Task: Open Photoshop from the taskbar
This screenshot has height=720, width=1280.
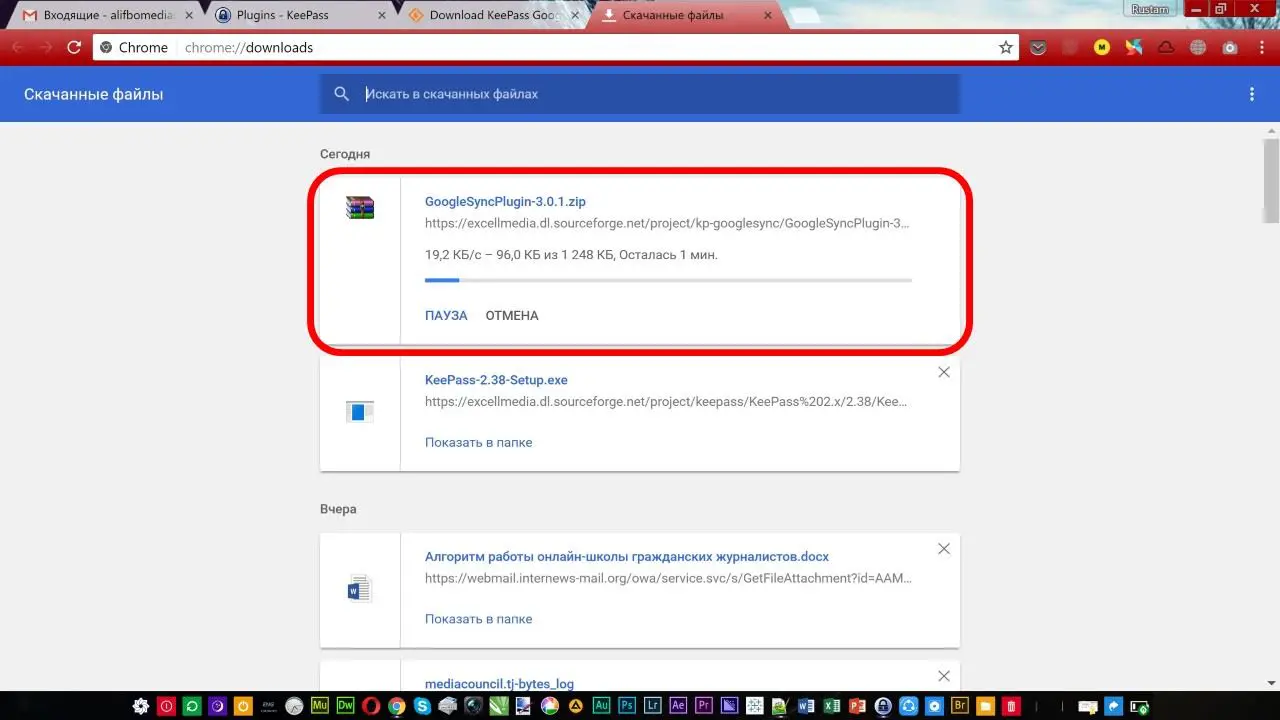Action: [628, 706]
